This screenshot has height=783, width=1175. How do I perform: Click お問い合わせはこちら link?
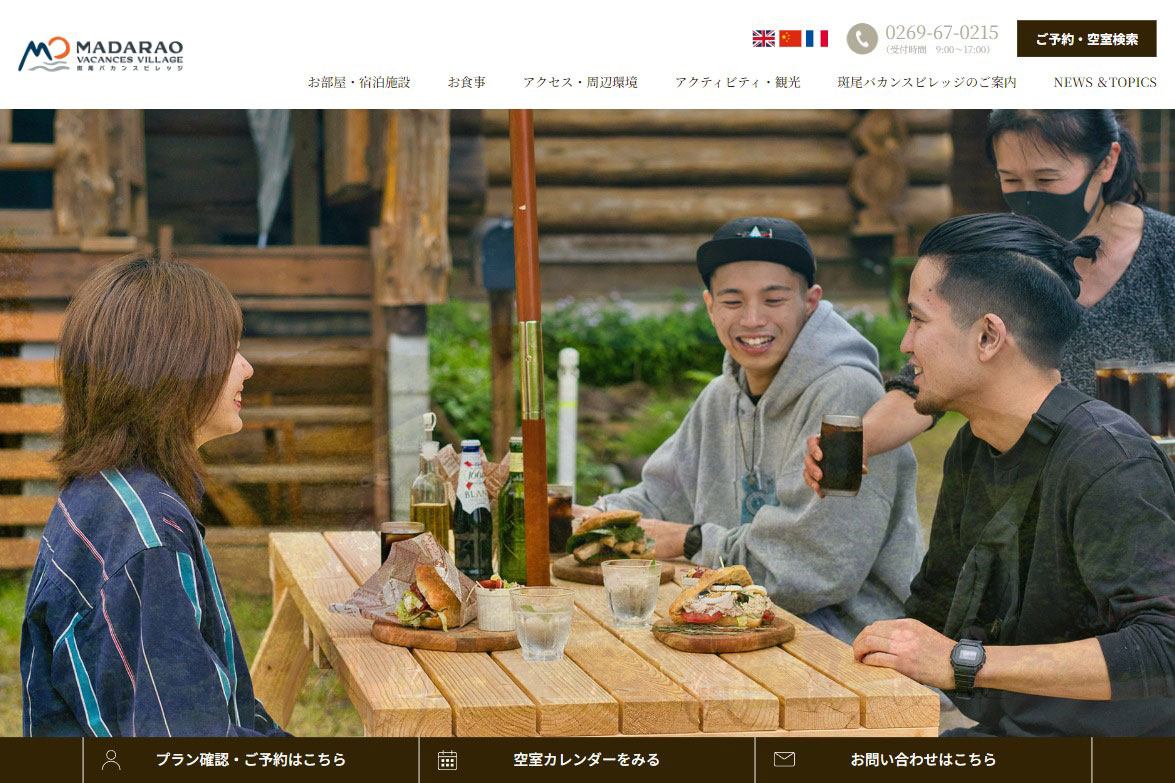point(923,760)
